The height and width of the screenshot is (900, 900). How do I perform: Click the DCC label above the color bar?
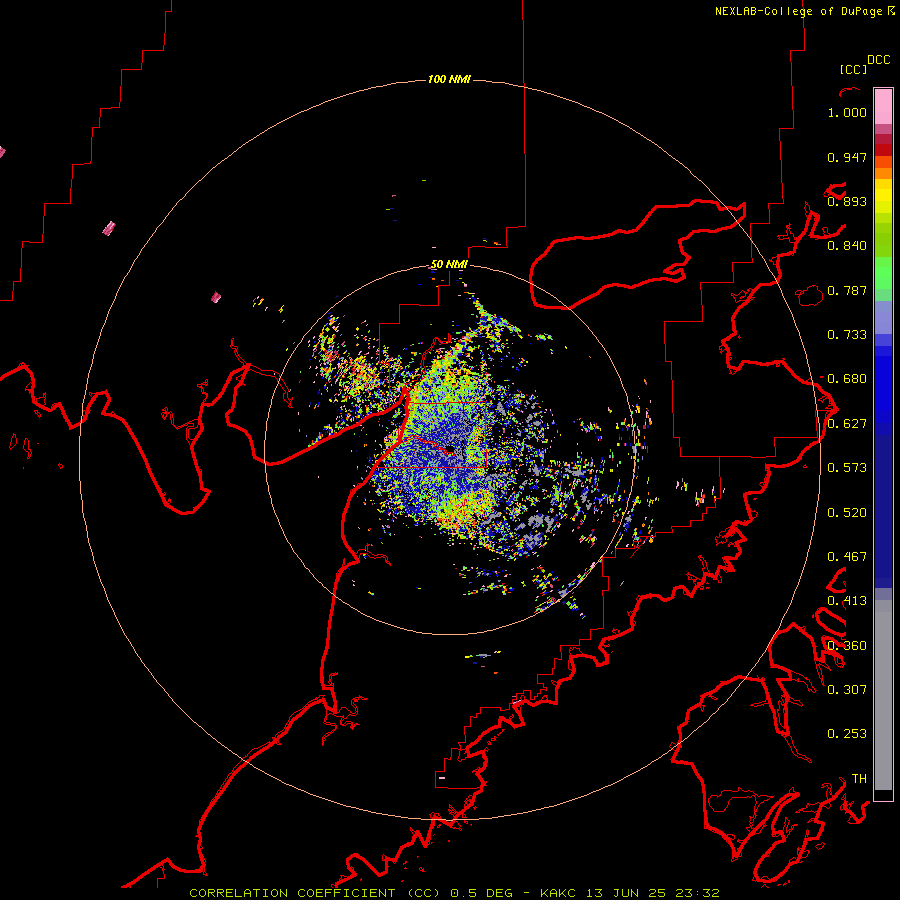(879, 60)
